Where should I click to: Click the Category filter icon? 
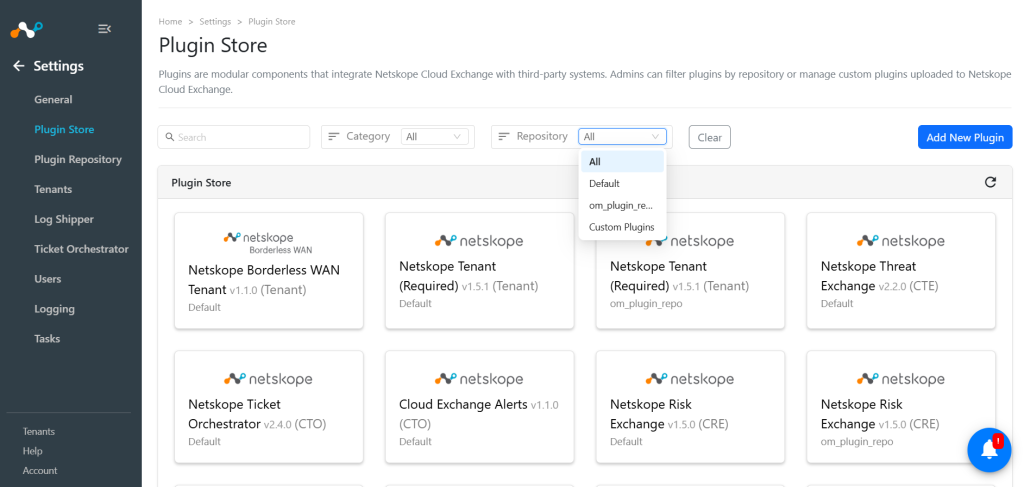[334, 136]
